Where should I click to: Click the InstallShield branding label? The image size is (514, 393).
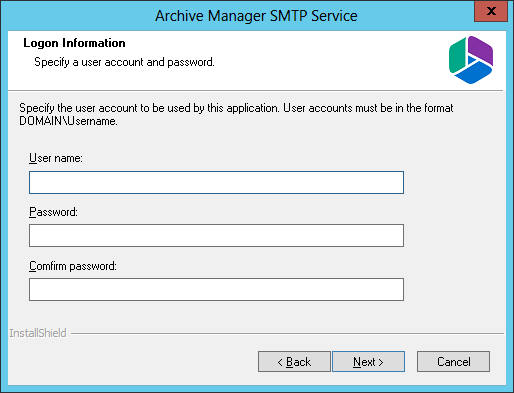coord(38,333)
